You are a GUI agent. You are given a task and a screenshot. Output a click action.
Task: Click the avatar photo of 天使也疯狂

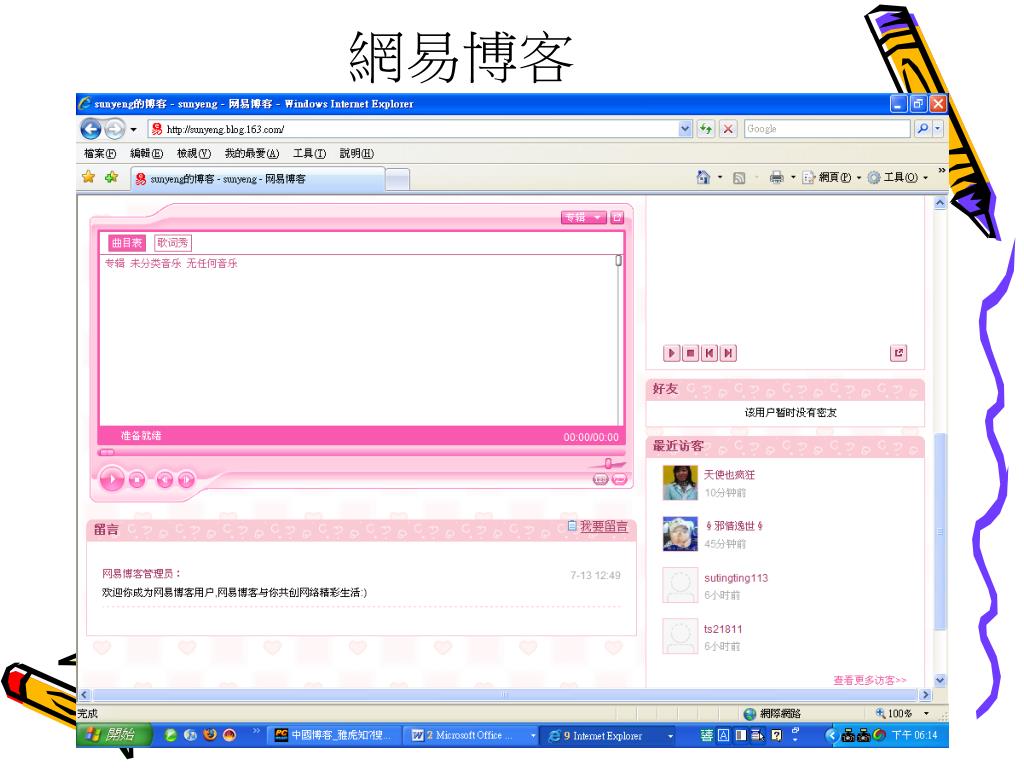[x=680, y=483]
